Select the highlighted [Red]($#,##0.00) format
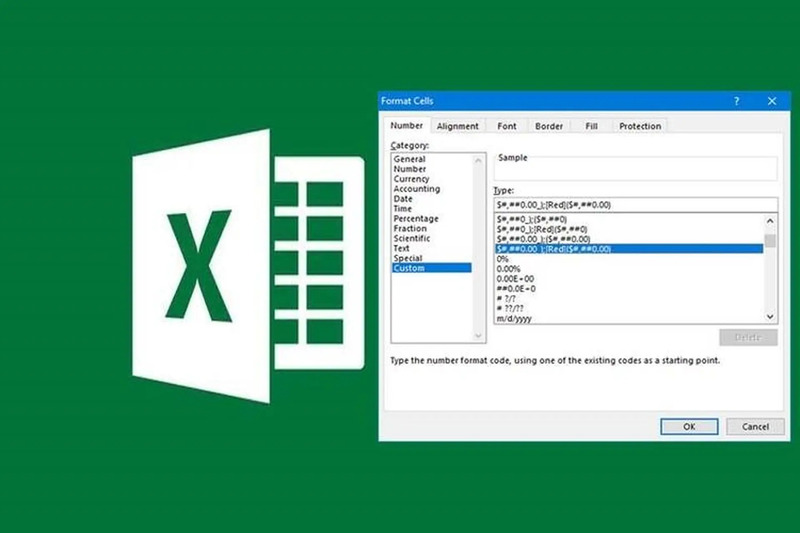This screenshot has height=533, width=800. (629, 249)
